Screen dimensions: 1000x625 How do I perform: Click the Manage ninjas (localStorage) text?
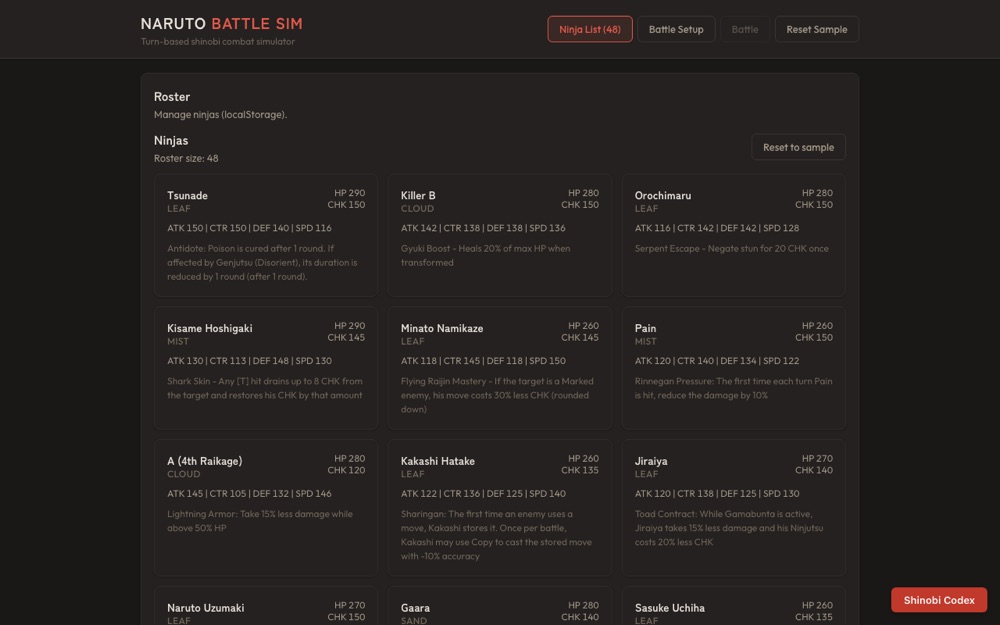[220, 115]
